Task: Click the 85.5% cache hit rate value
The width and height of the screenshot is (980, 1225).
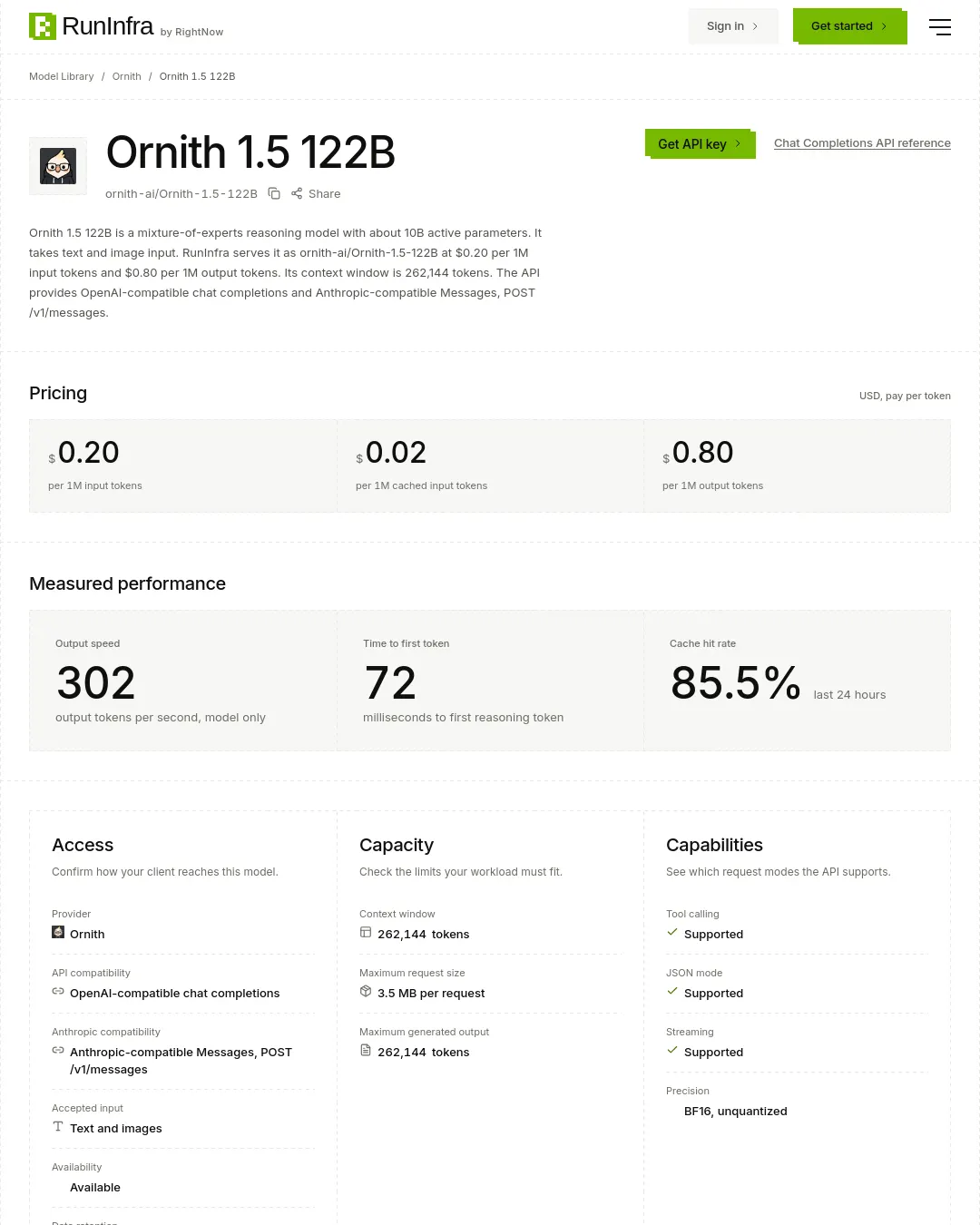Action: (x=736, y=683)
